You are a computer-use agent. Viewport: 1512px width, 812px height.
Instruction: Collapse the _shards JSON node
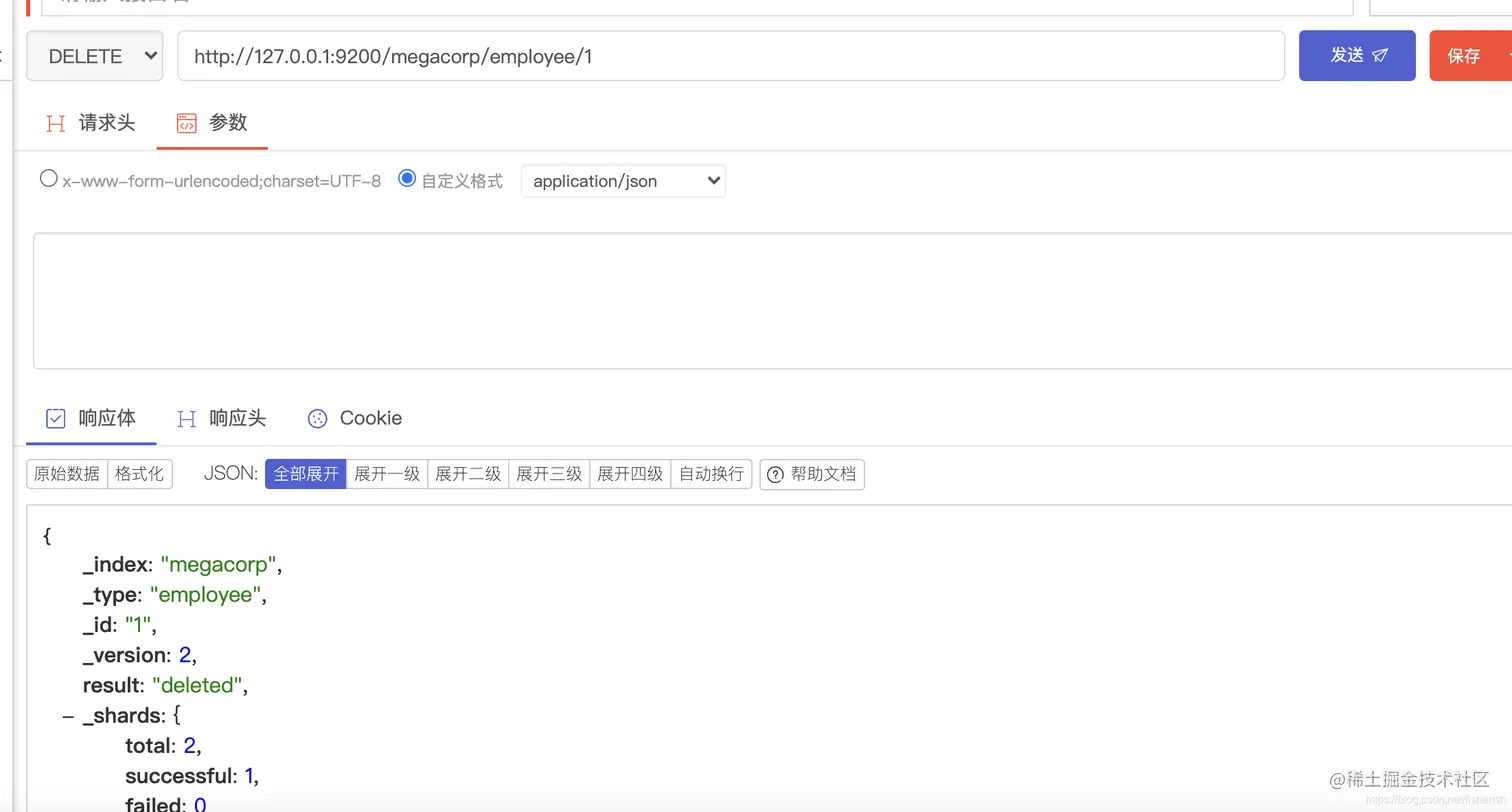tap(68, 716)
